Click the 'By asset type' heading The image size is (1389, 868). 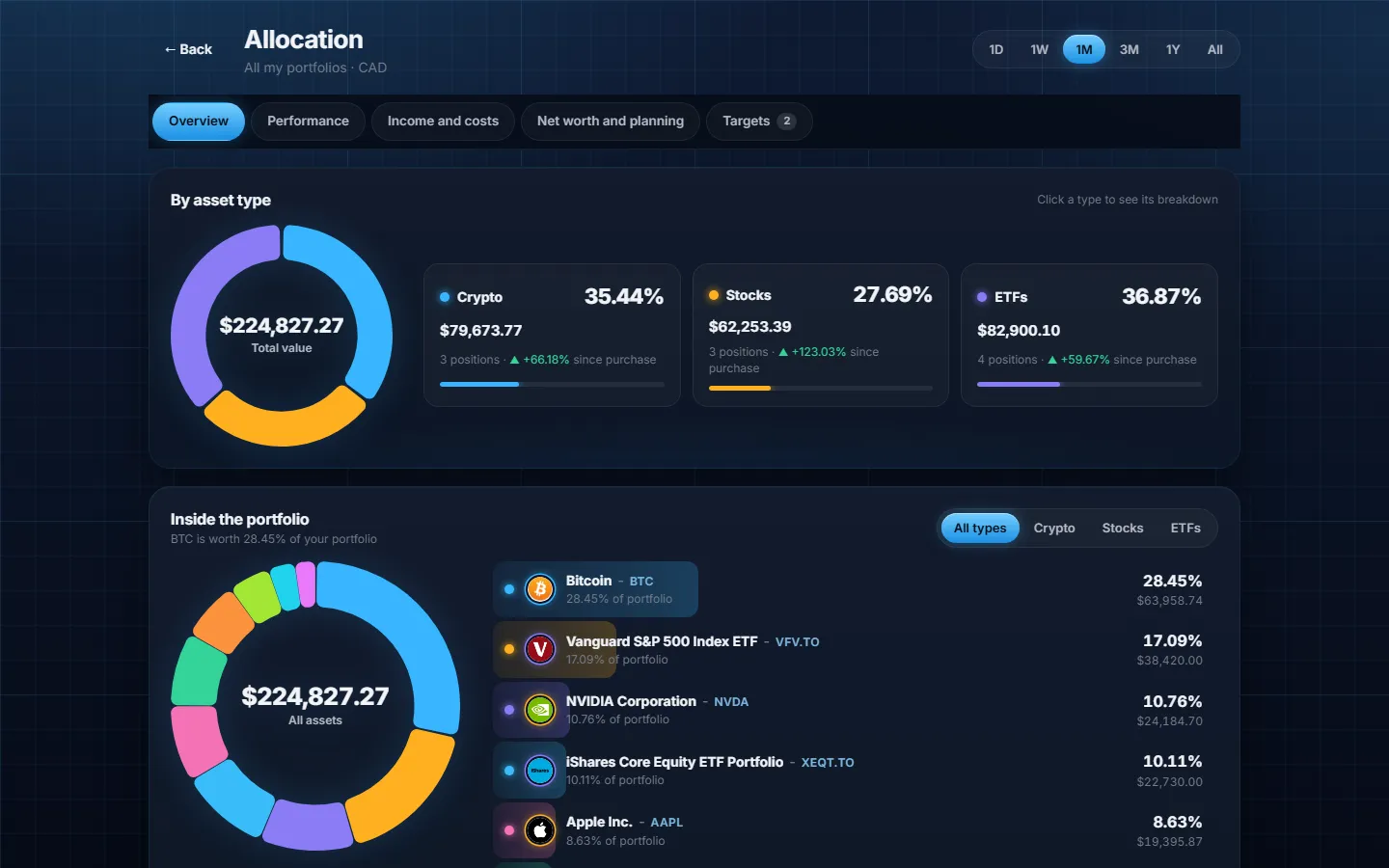[x=221, y=201]
